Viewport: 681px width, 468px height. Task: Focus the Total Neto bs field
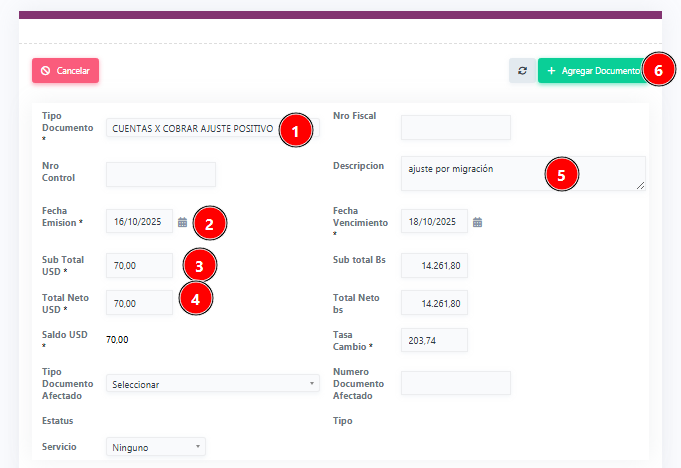[x=434, y=303]
